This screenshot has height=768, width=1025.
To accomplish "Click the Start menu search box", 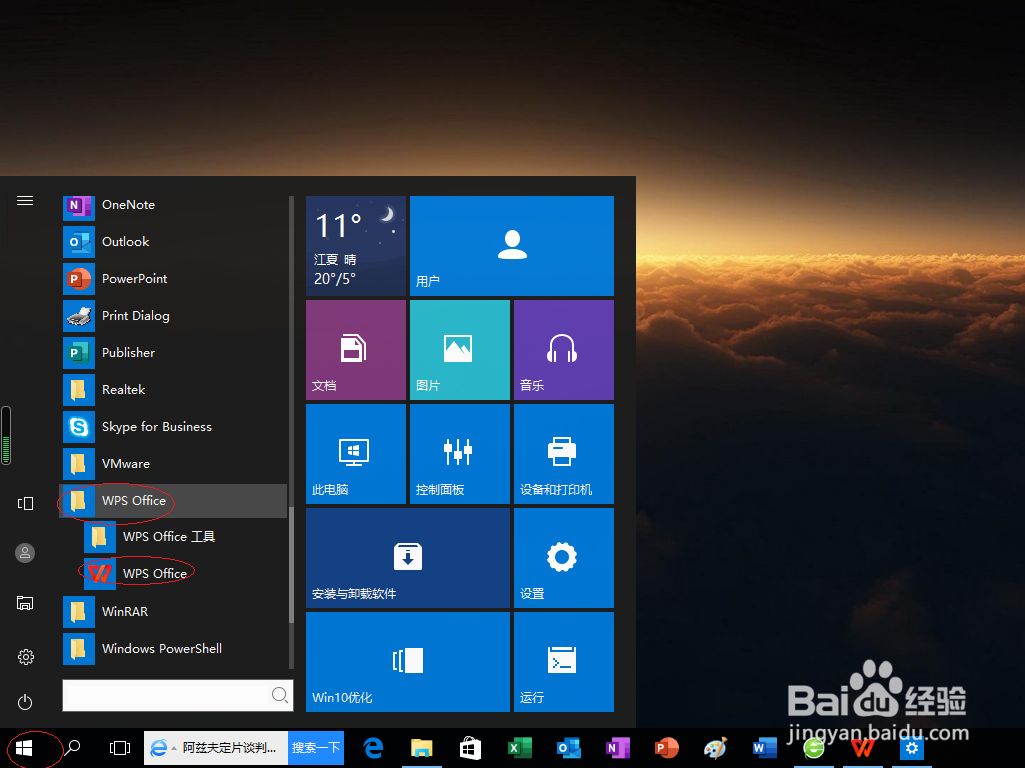I will coord(177,695).
